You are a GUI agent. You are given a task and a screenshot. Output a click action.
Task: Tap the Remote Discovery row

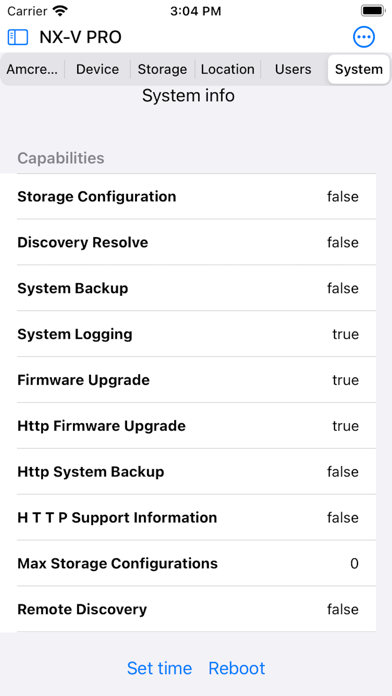coord(196,609)
